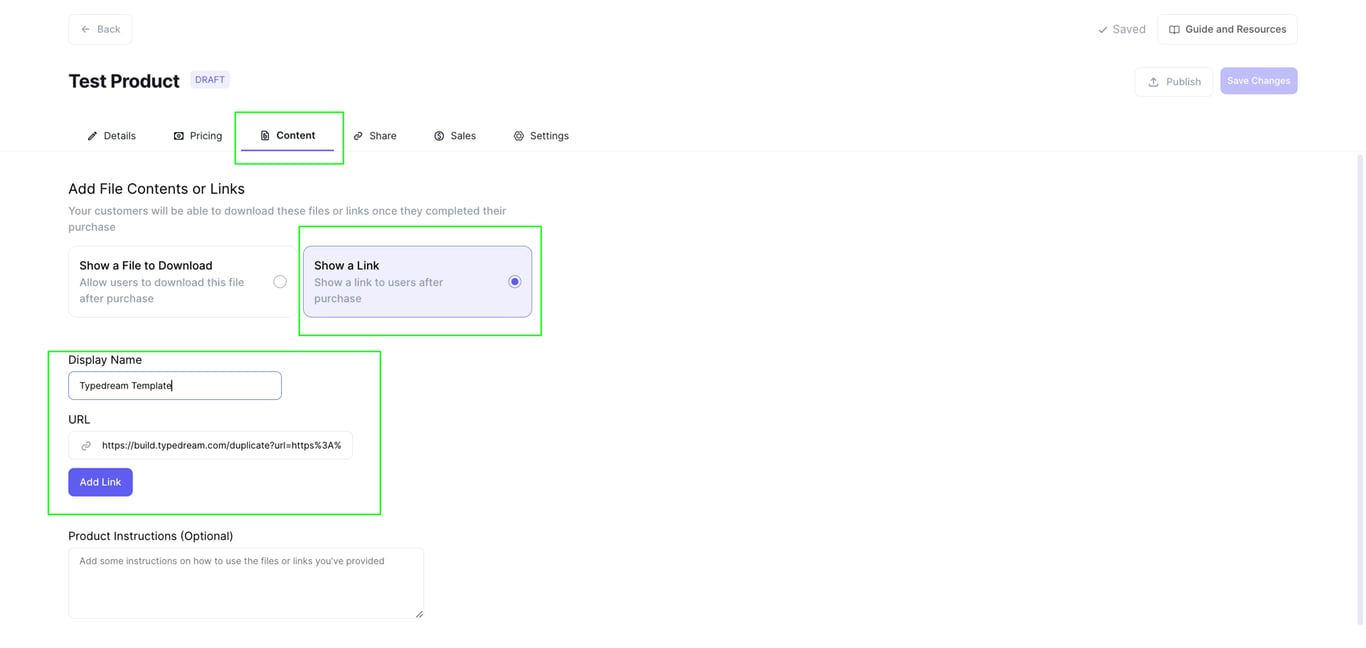Image resolution: width=1366 pixels, height=648 pixels.
Task: Open the Details tab
Action: [111, 136]
